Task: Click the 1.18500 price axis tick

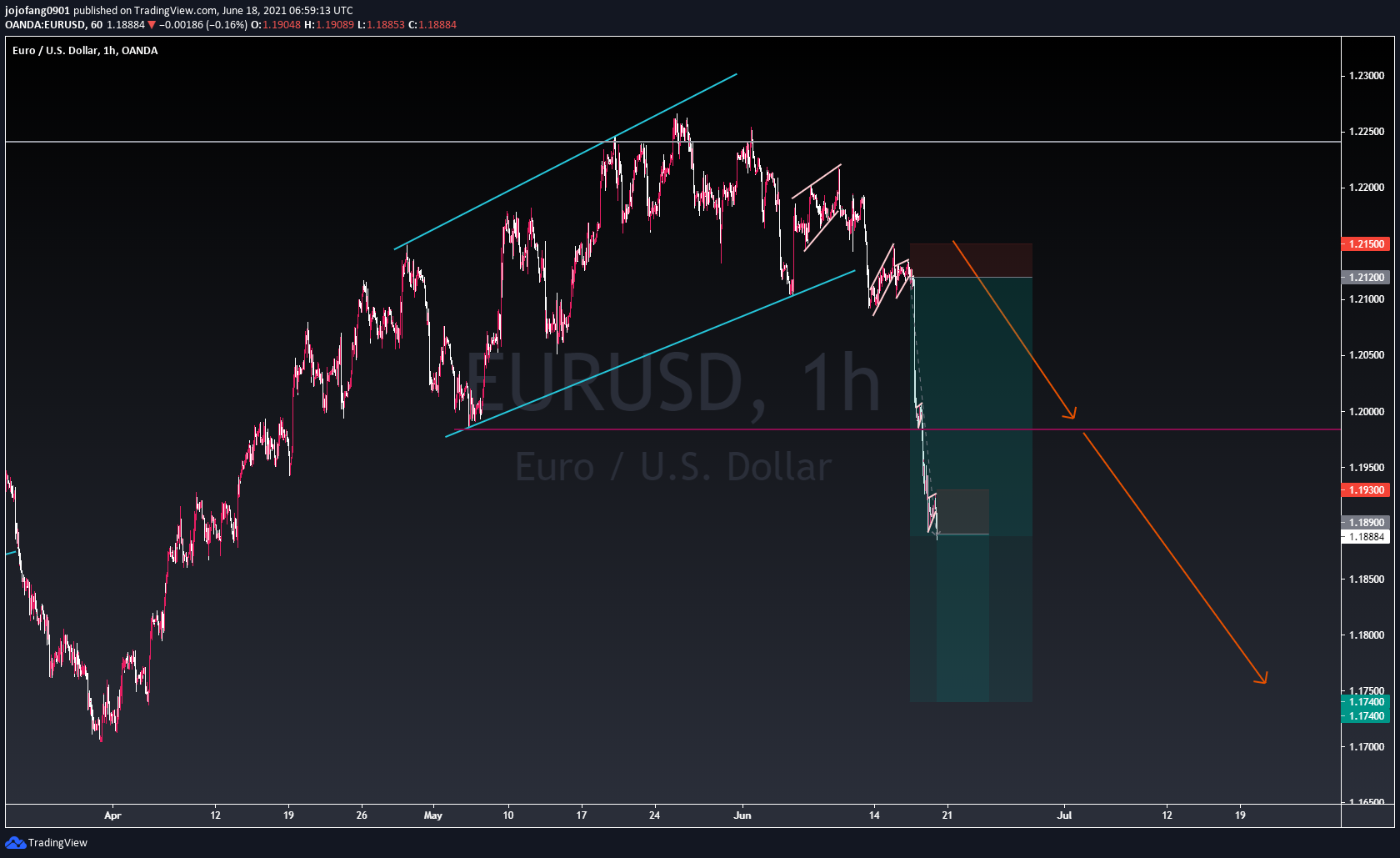Action: (x=1367, y=580)
